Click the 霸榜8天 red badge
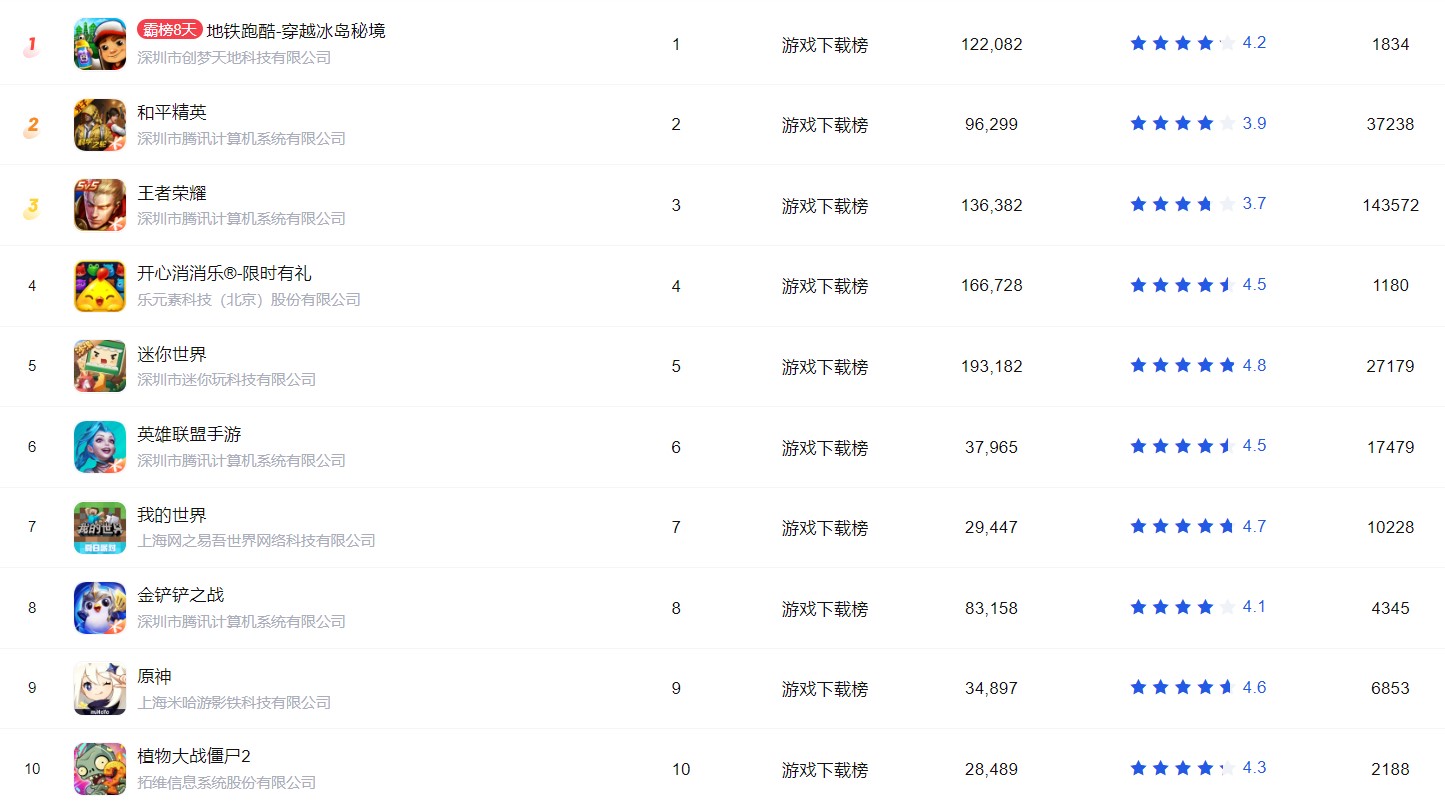 pos(170,30)
